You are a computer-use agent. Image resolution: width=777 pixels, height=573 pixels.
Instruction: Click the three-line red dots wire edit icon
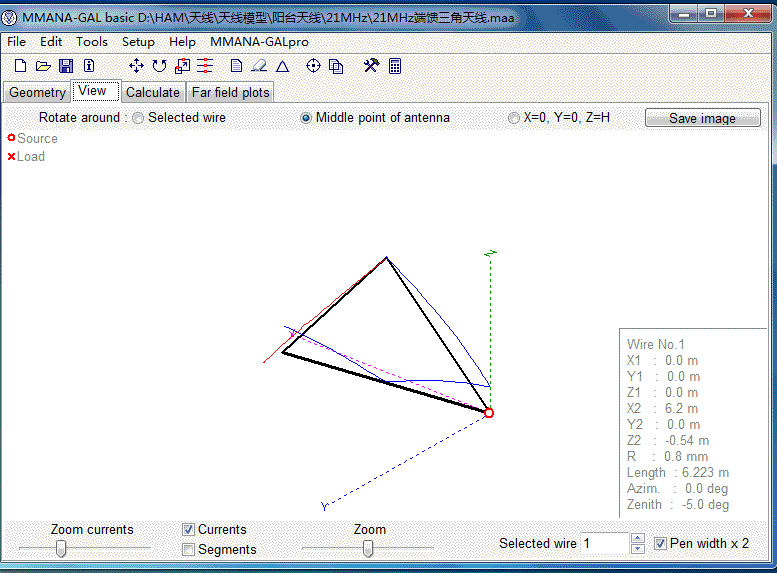click(x=205, y=66)
